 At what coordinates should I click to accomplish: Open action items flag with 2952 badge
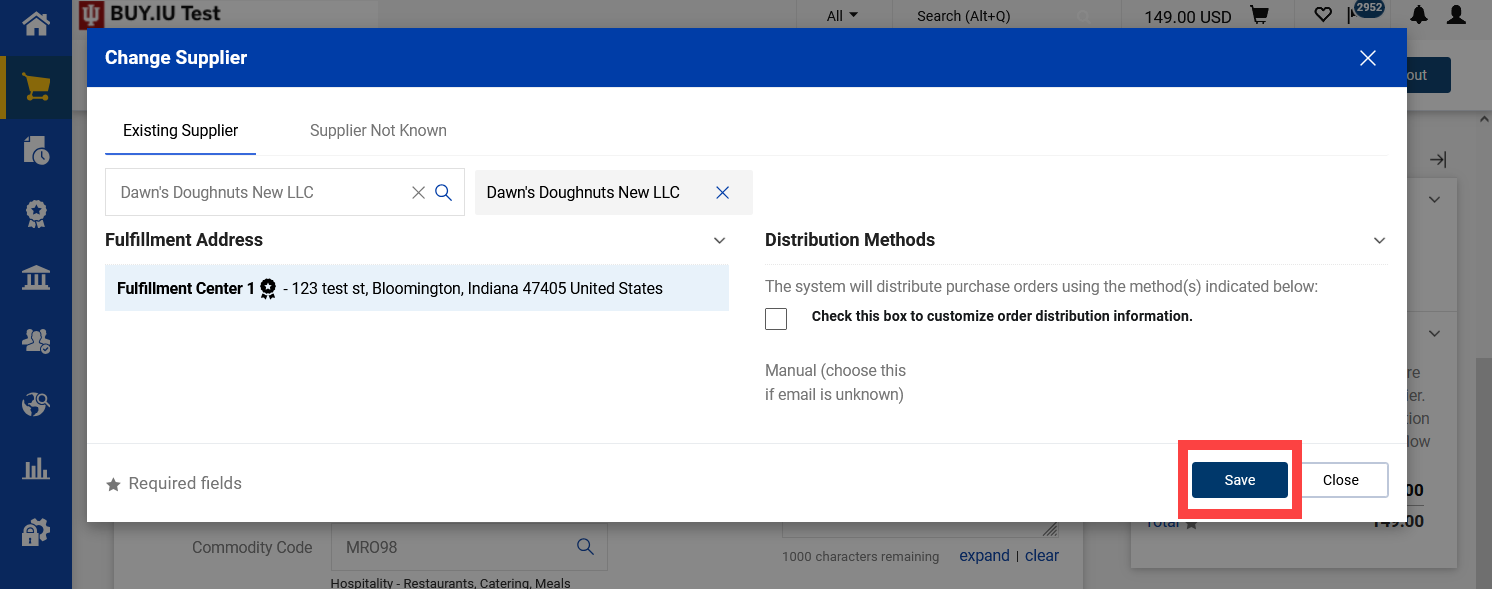click(1364, 13)
